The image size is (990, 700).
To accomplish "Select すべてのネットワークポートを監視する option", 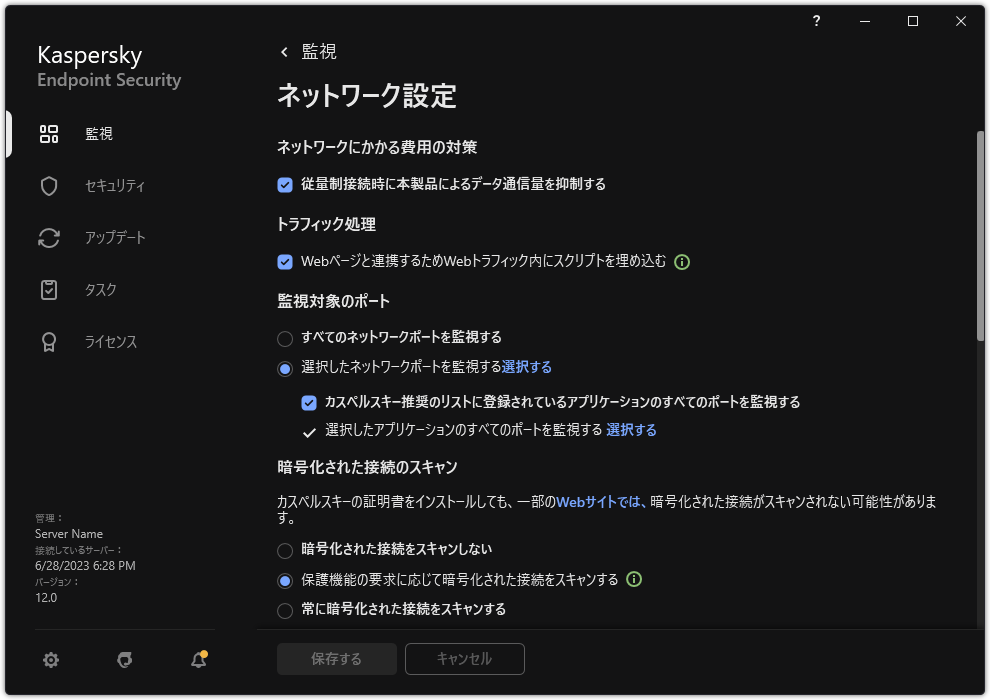I will pos(284,339).
